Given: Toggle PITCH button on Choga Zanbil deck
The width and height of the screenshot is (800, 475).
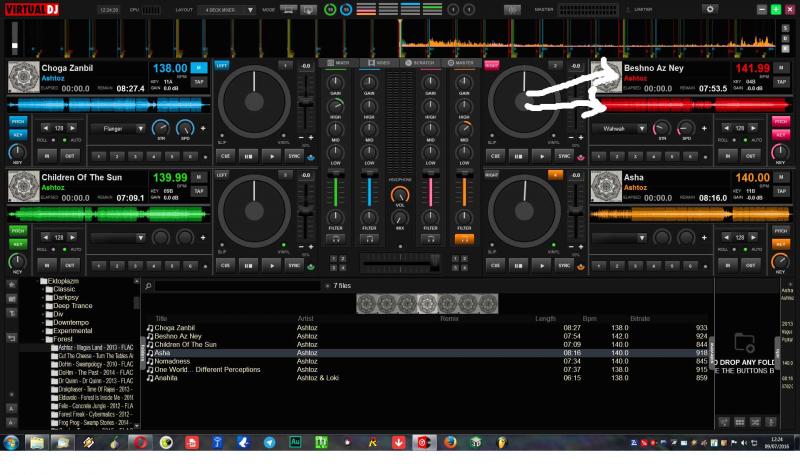Looking at the screenshot, I should click(x=18, y=121).
